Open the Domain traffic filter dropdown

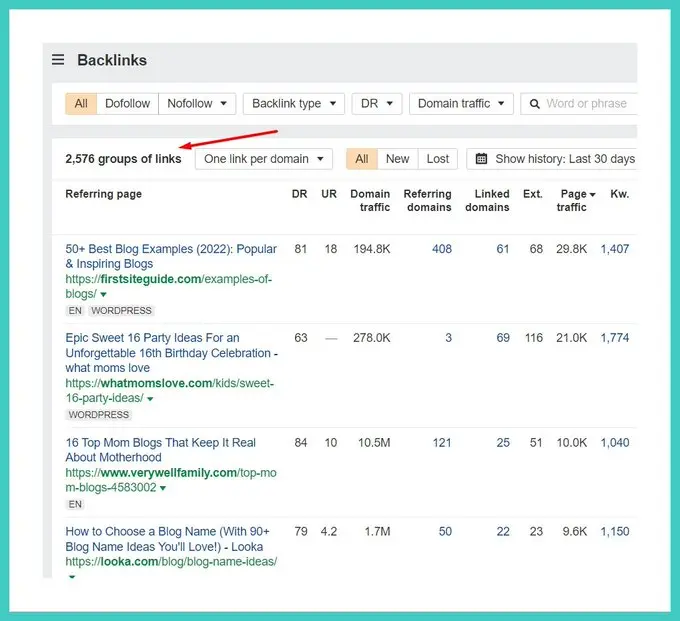tap(461, 103)
